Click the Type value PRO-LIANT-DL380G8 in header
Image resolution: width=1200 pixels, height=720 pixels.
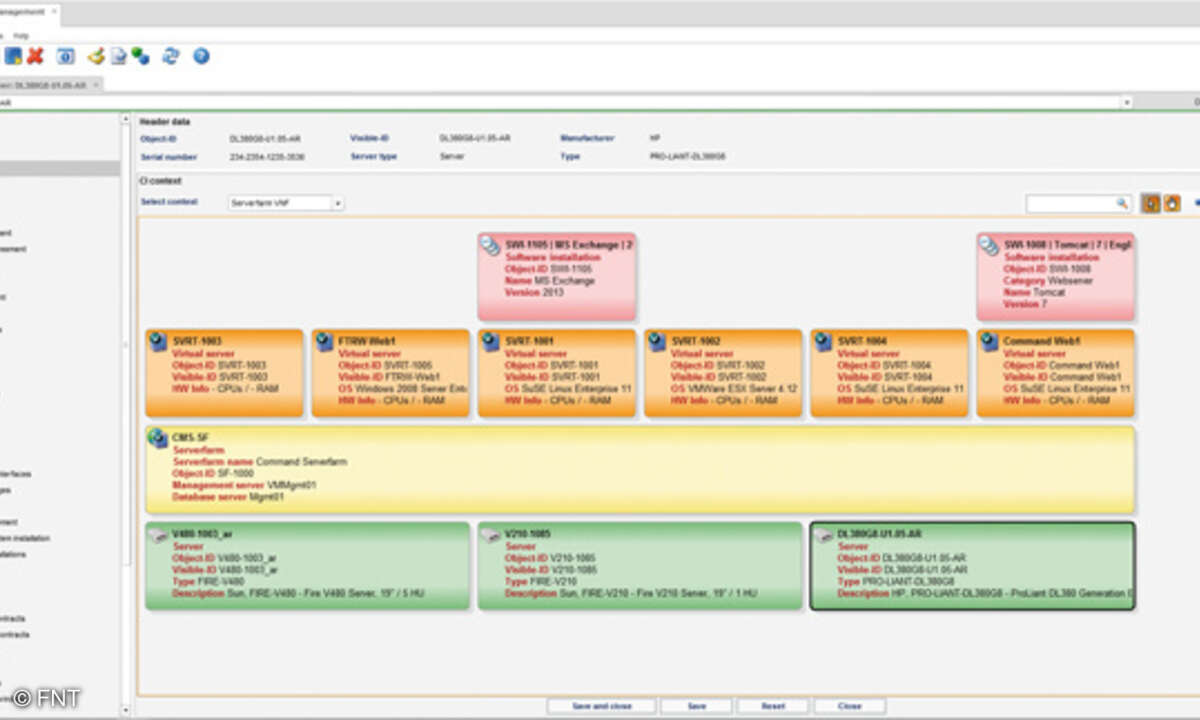click(x=688, y=157)
